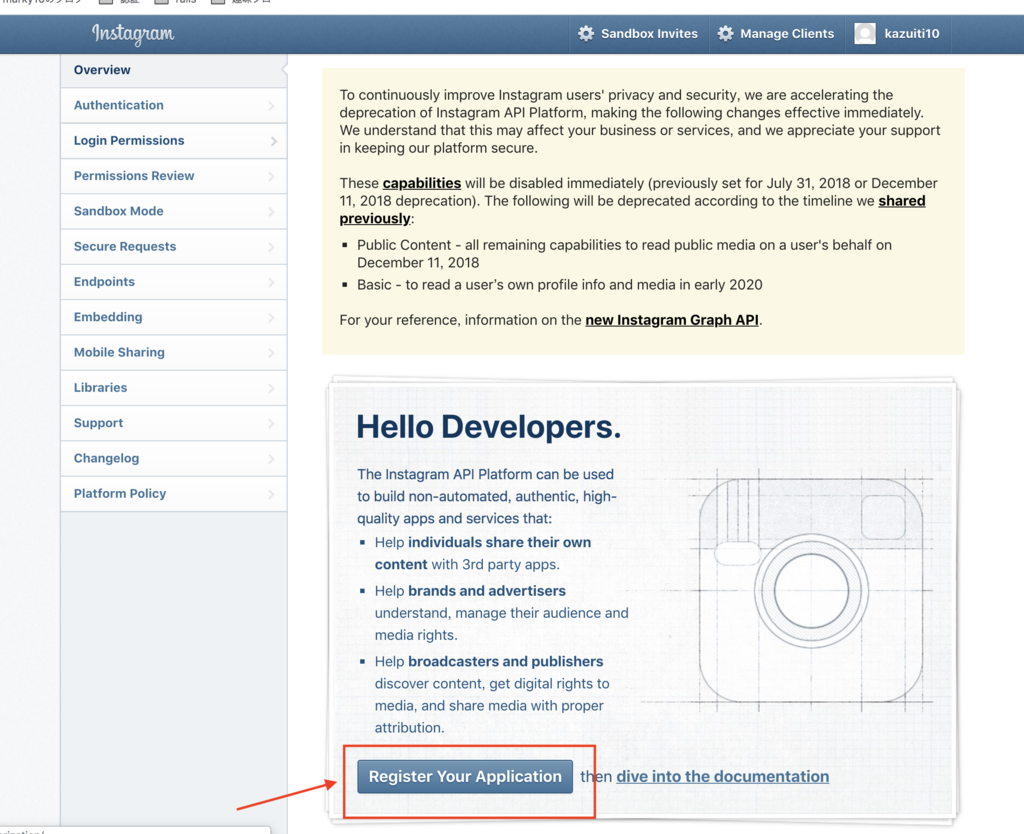The width and height of the screenshot is (1024, 834).
Task: Click chevron beside Platform Policy
Action: click(x=272, y=494)
